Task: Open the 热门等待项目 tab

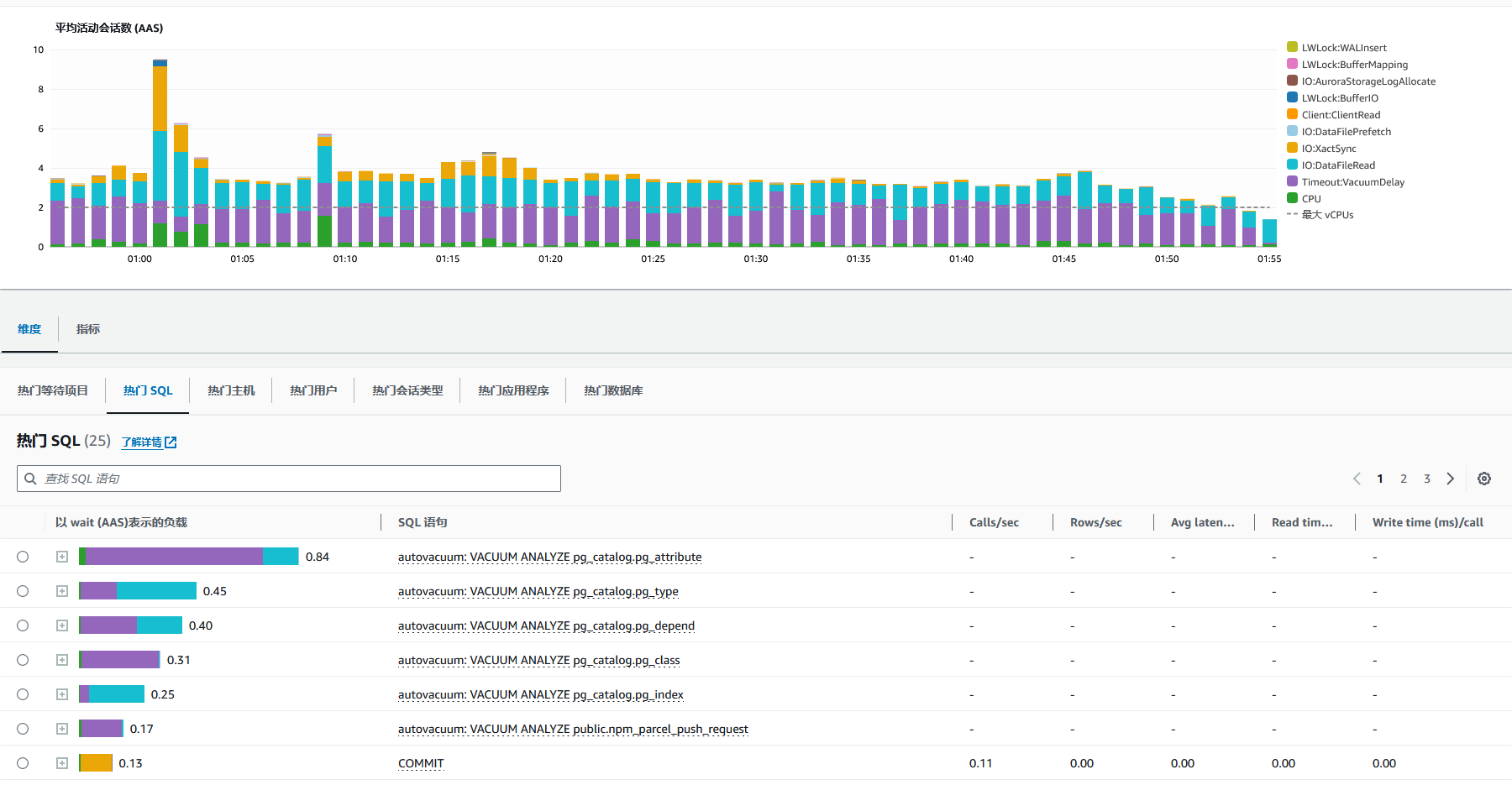Action: point(53,390)
